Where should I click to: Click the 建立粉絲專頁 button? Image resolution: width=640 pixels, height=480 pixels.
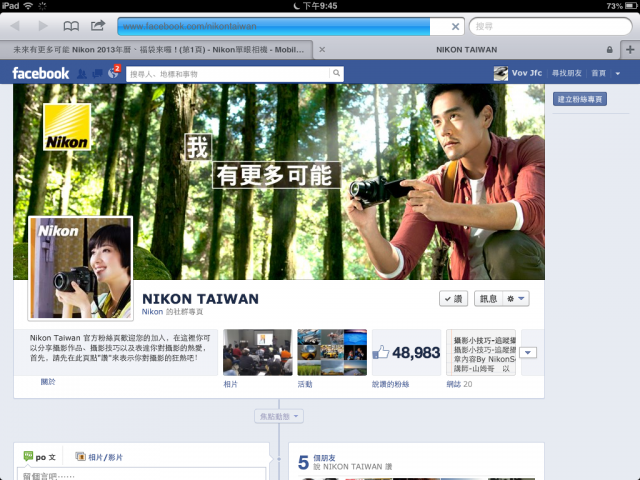pos(580,99)
